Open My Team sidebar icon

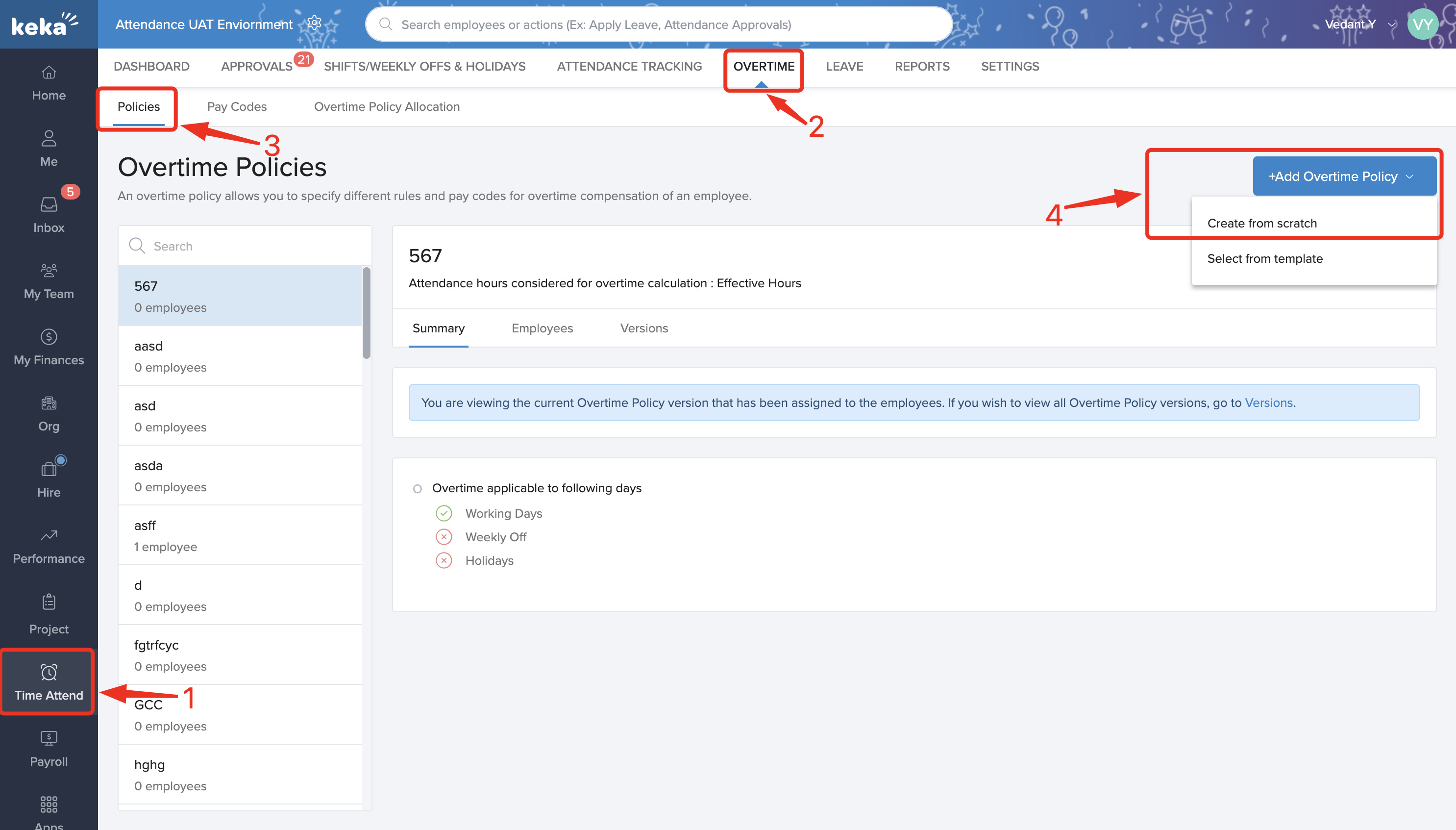[x=49, y=270]
